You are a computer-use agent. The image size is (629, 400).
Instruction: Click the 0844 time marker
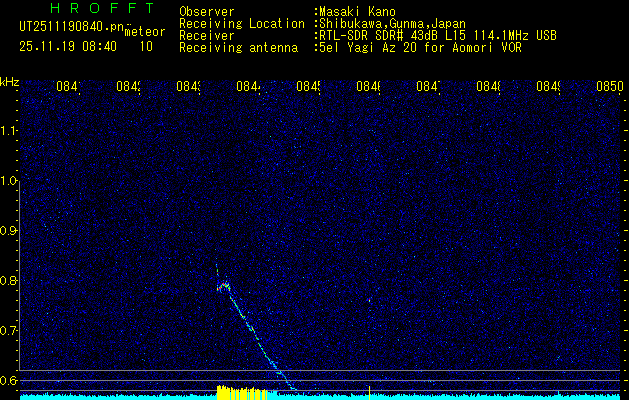click(248, 86)
